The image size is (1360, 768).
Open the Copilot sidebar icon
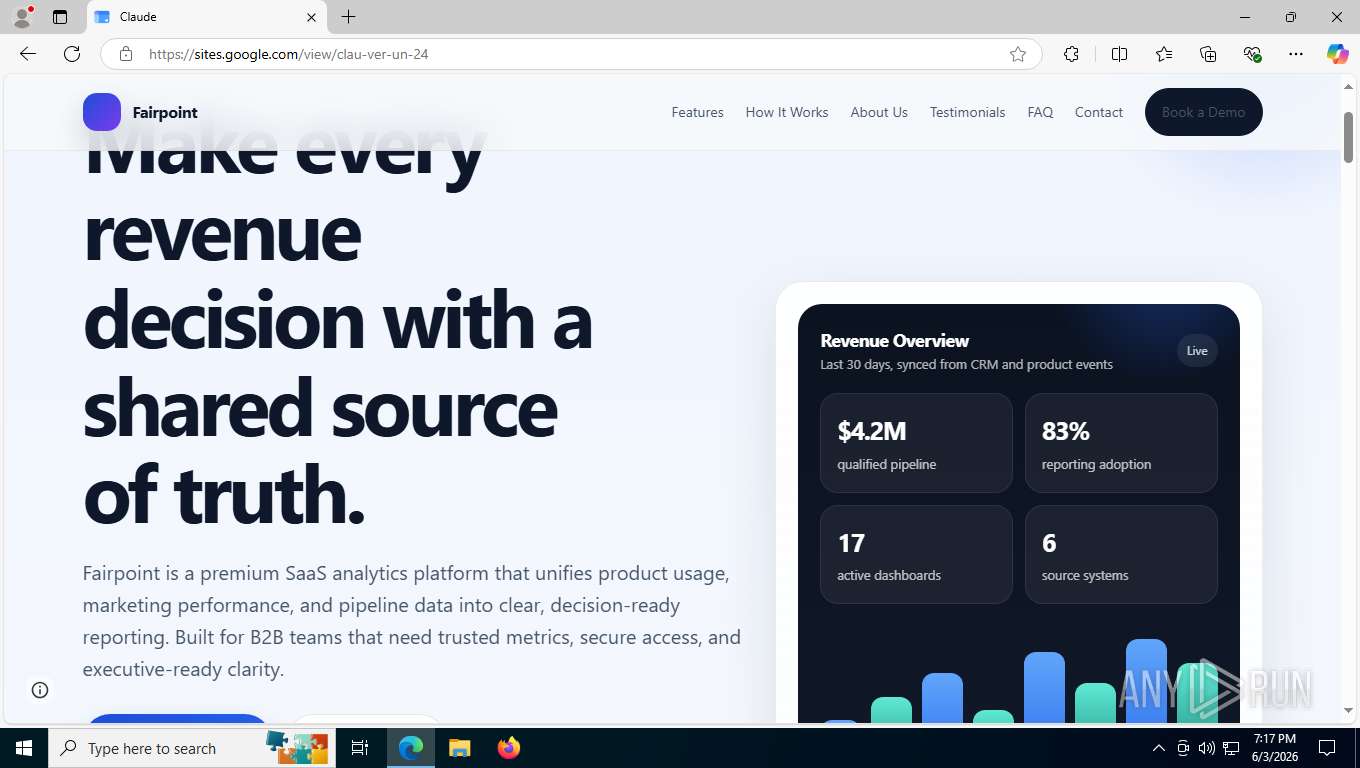1338,54
